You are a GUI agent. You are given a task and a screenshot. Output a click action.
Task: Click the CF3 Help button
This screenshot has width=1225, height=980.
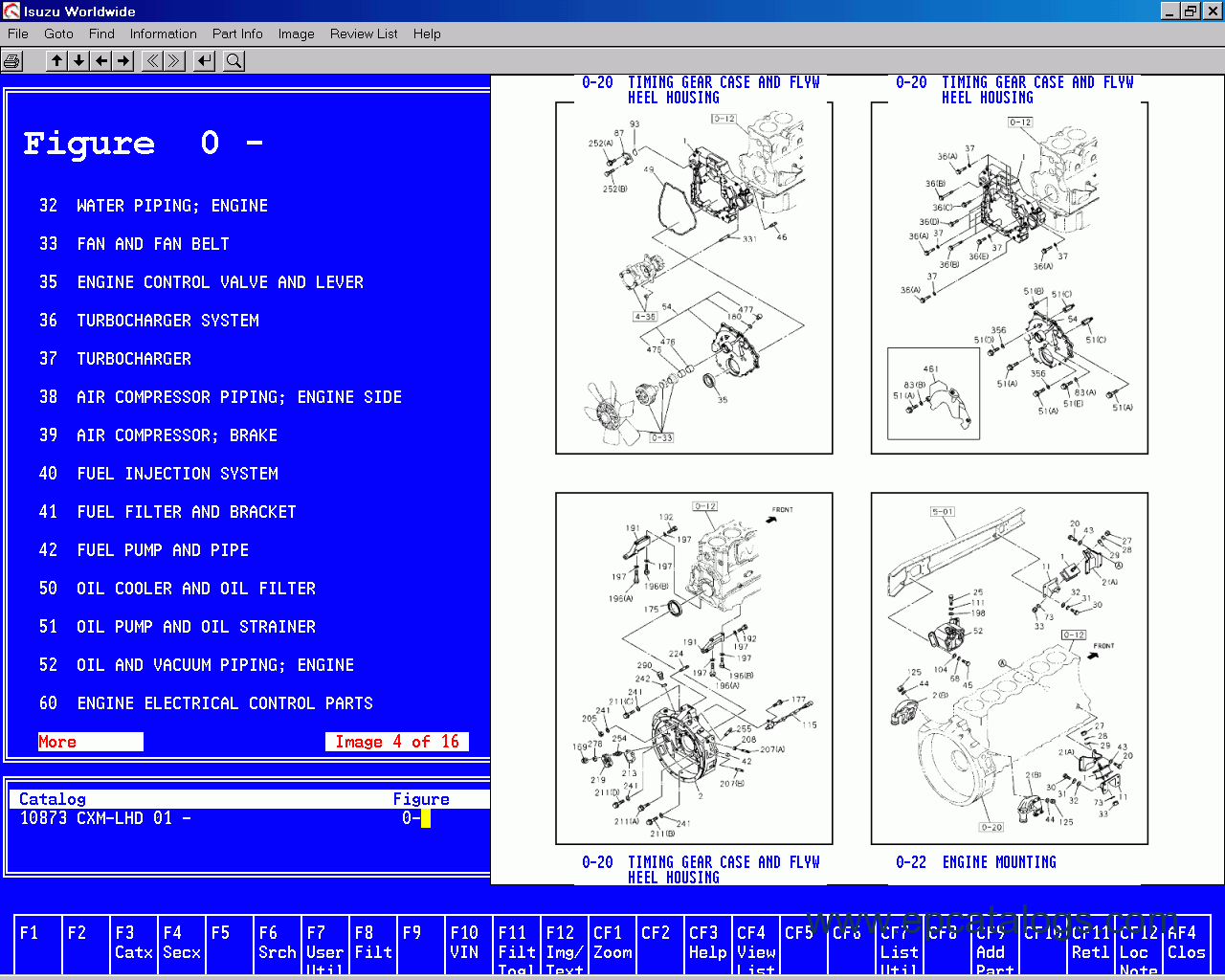coord(708,943)
